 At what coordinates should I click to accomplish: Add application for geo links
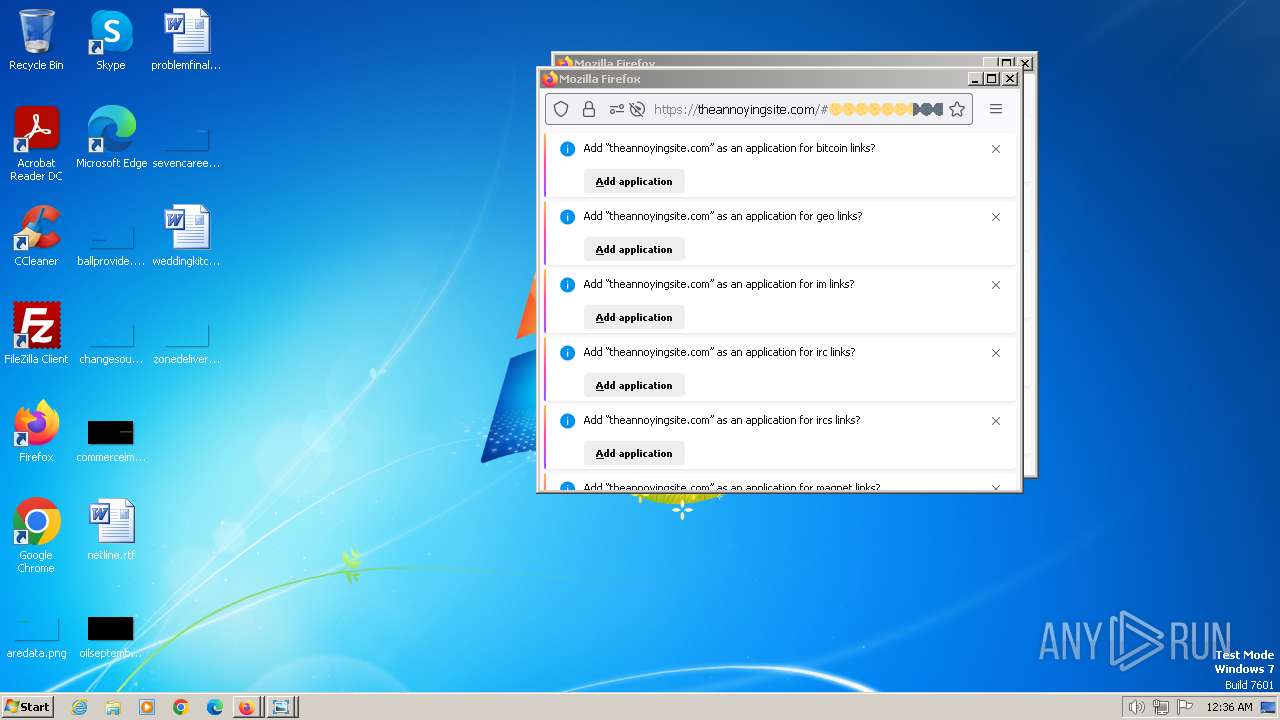(x=634, y=249)
